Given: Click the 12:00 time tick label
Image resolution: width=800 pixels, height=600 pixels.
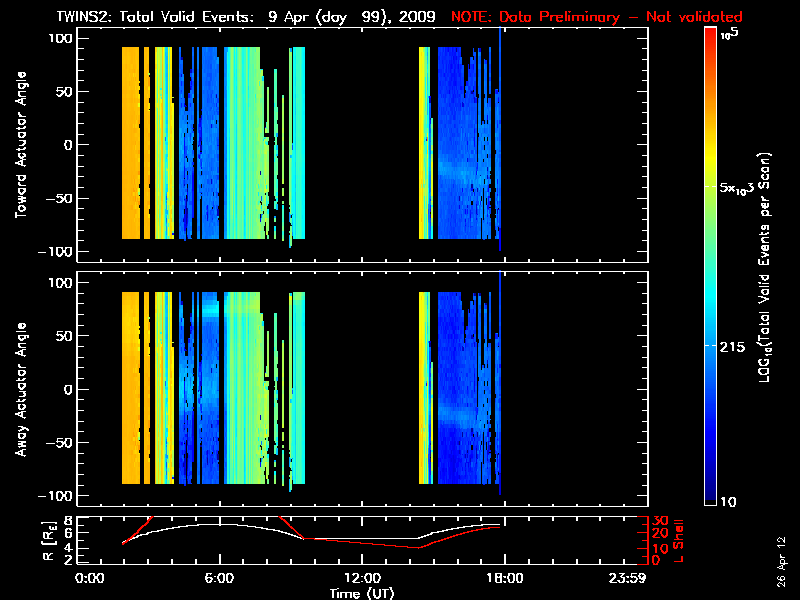Looking at the screenshot, I should coord(362,578).
